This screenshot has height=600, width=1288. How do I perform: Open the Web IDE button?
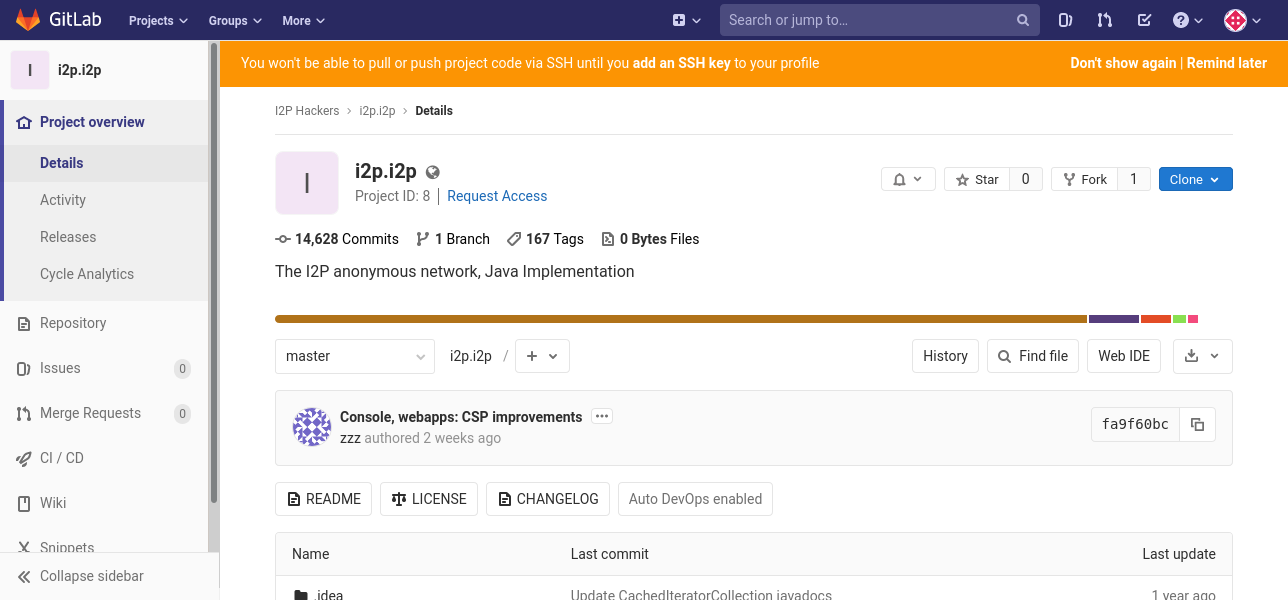point(1124,356)
